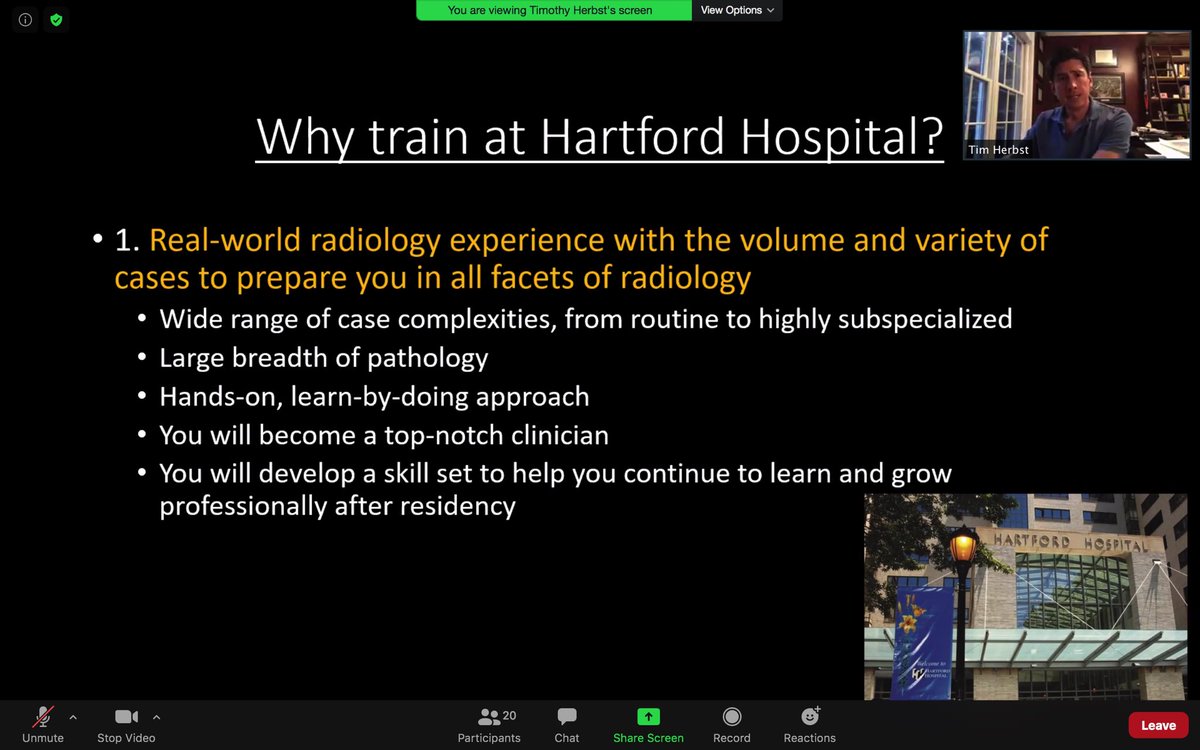The image size is (1200, 750).
Task: Click the green screen-viewing status banner
Action: [553, 10]
